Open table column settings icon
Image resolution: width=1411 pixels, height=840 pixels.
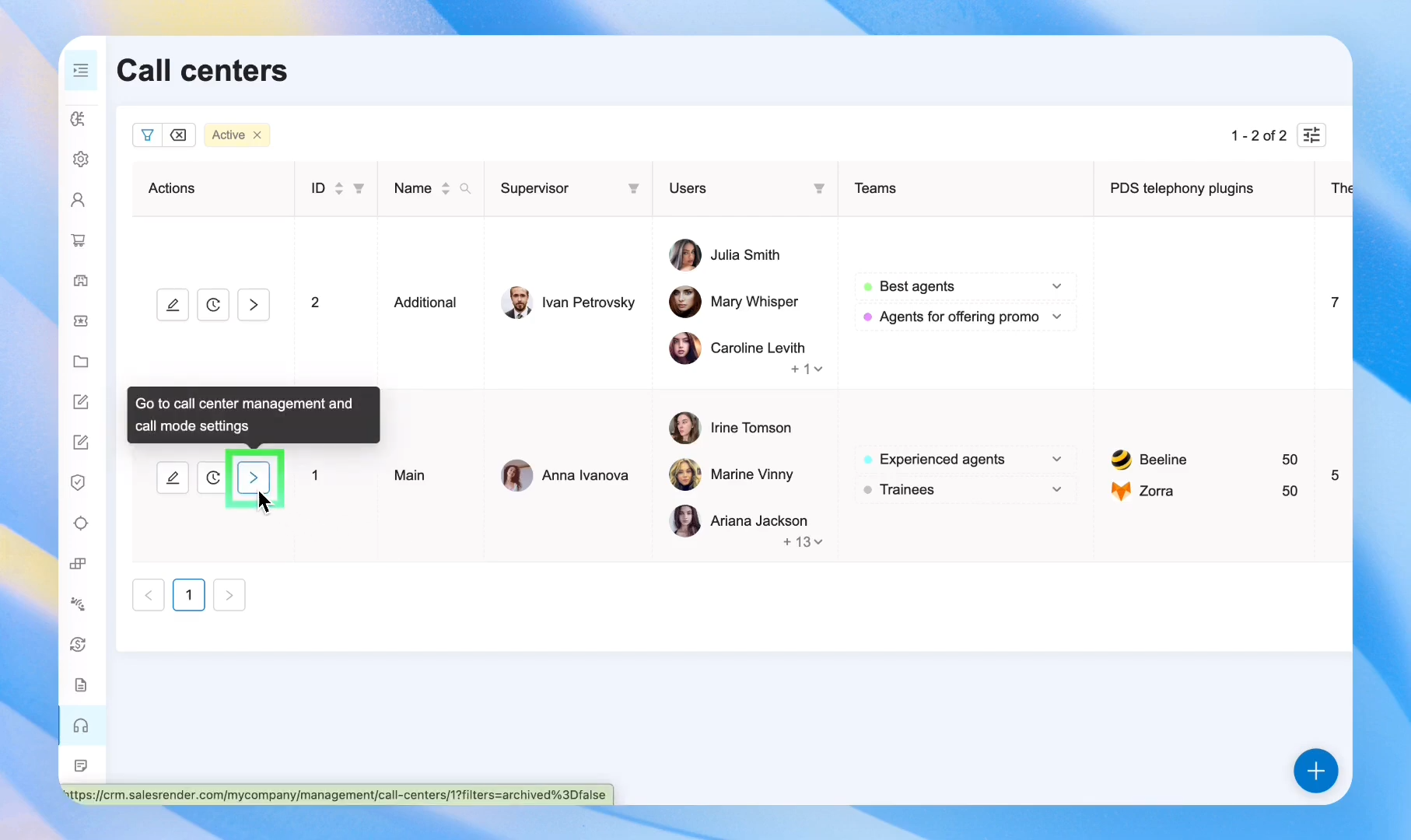[x=1311, y=135]
